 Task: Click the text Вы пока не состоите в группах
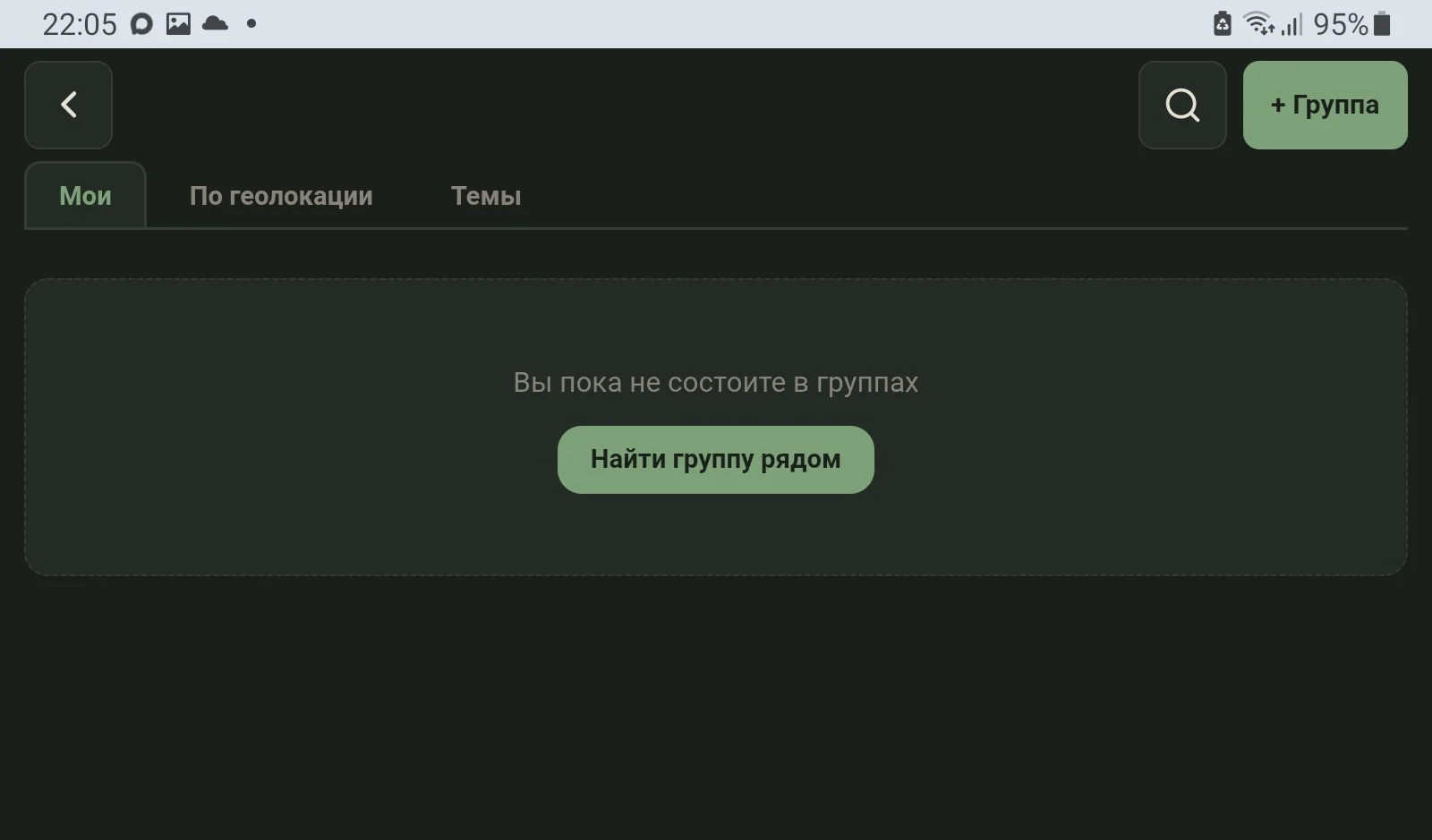(716, 382)
